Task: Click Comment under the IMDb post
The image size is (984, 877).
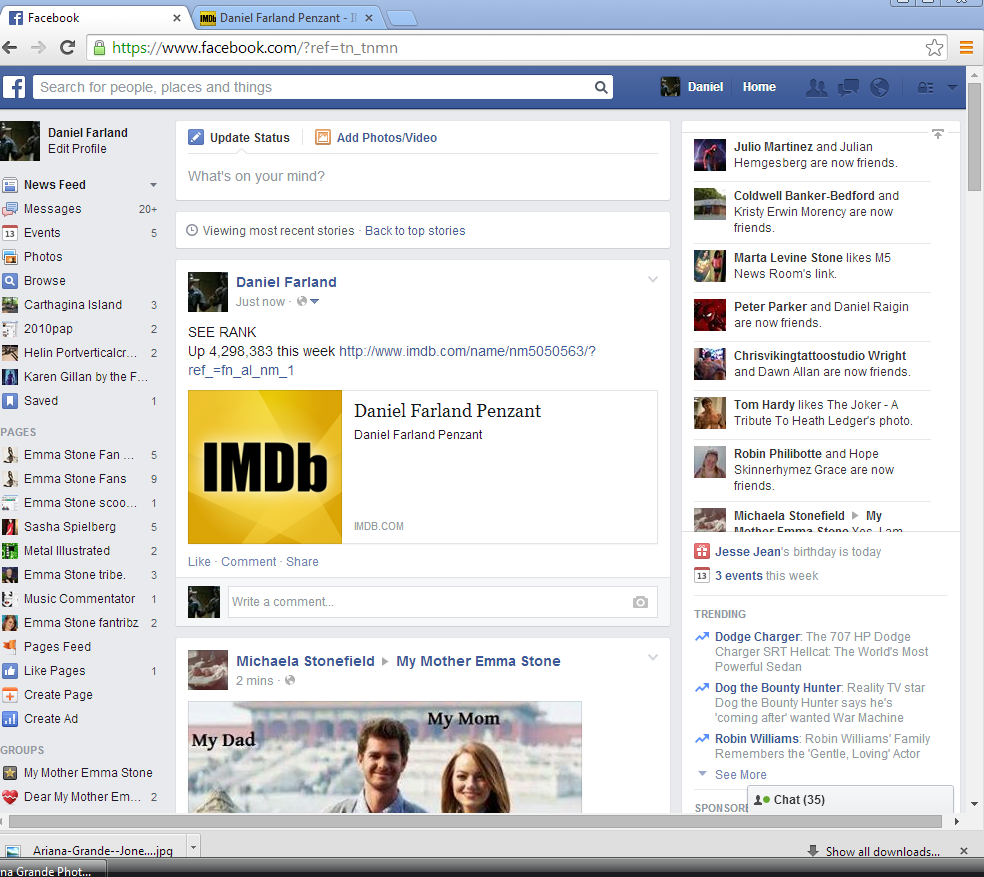Action: coord(249,562)
